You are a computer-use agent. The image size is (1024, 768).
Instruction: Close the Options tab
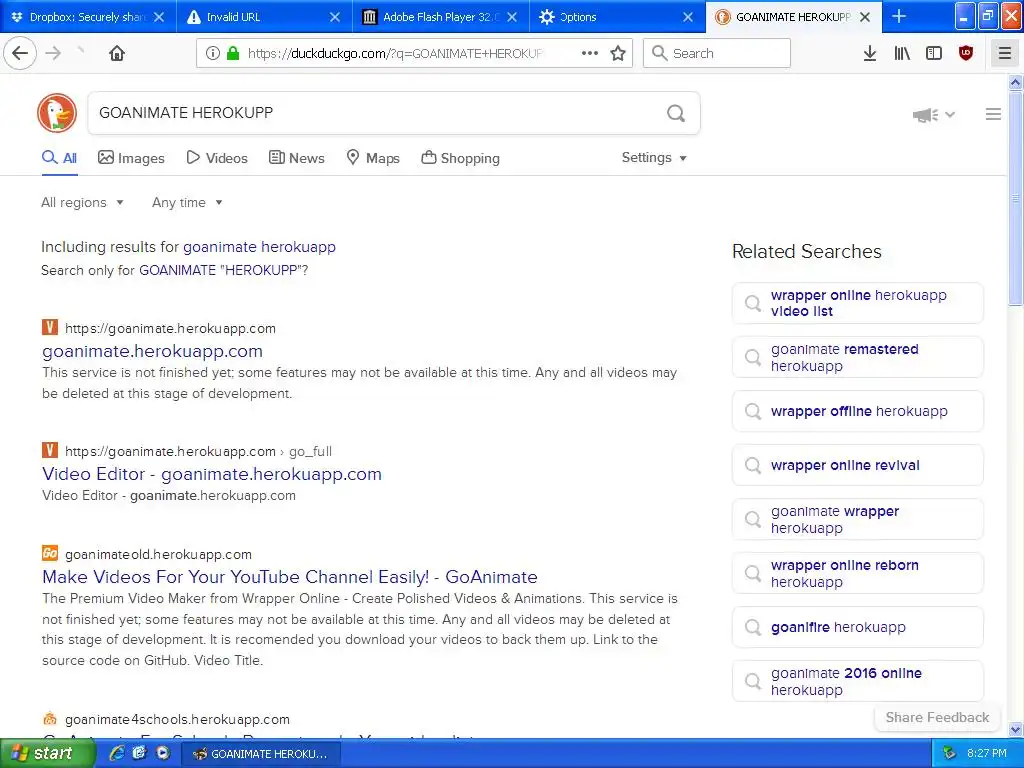tap(688, 17)
